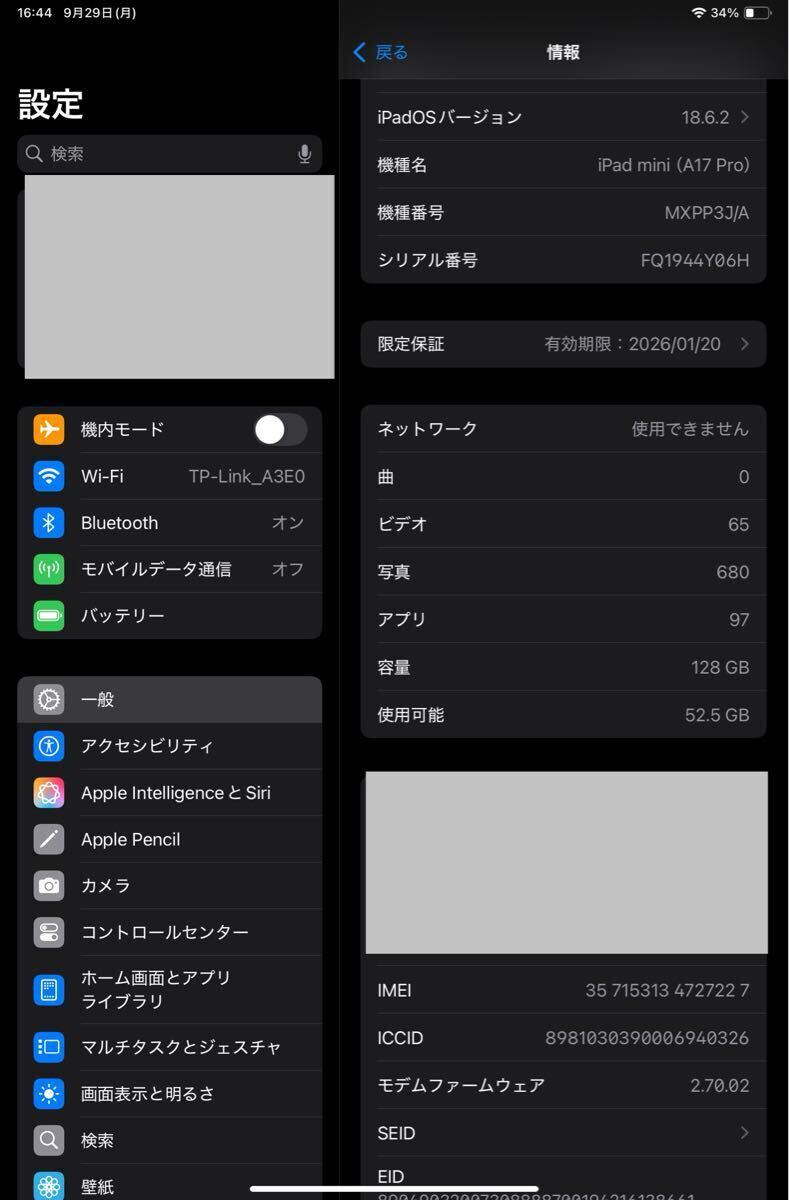Open 画面表示と明るさ settings row
The image size is (789, 1200).
click(x=170, y=1094)
